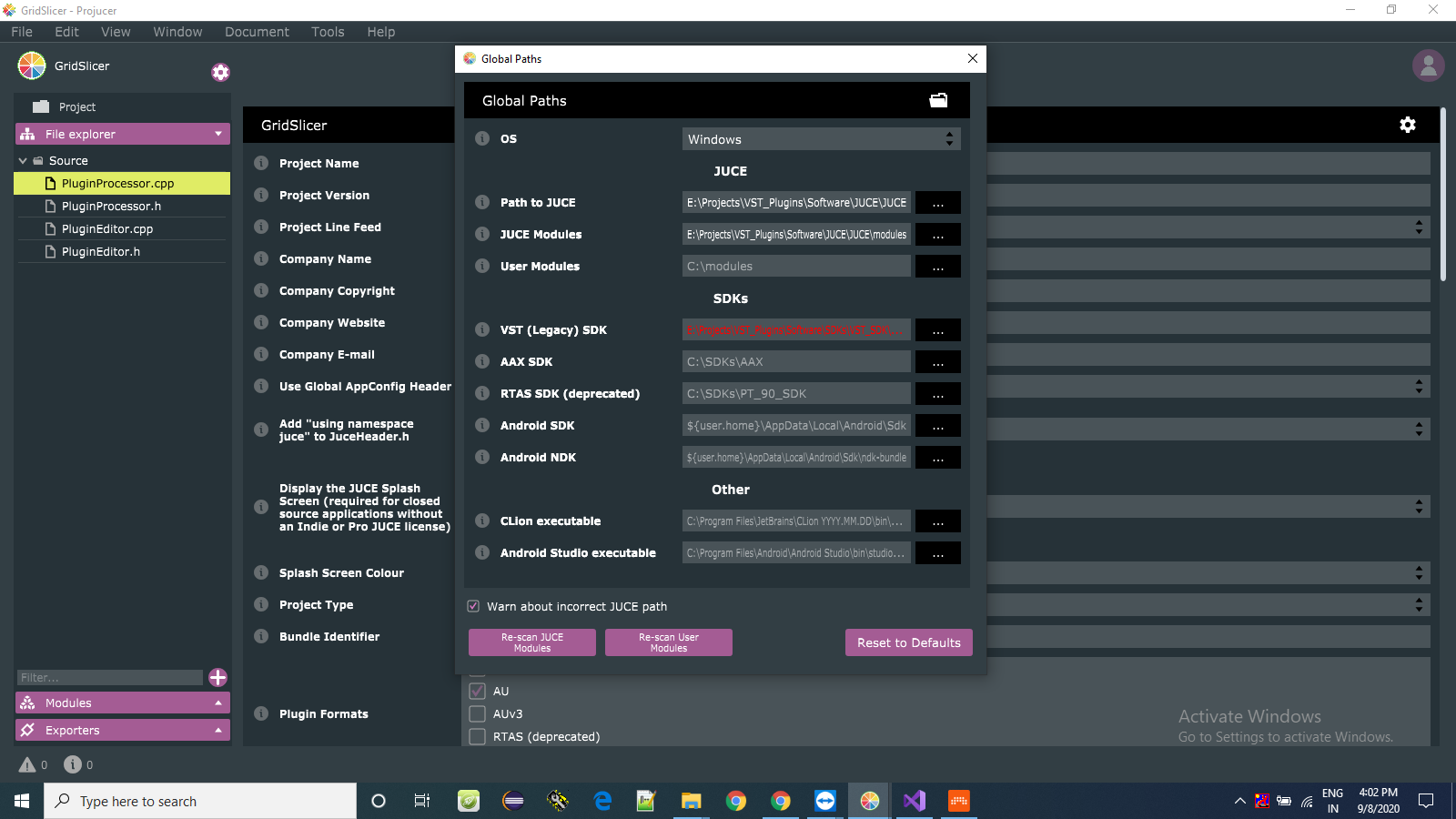Click Reset to Defaults button
The width and height of the screenshot is (1456, 819).
click(909, 642)
